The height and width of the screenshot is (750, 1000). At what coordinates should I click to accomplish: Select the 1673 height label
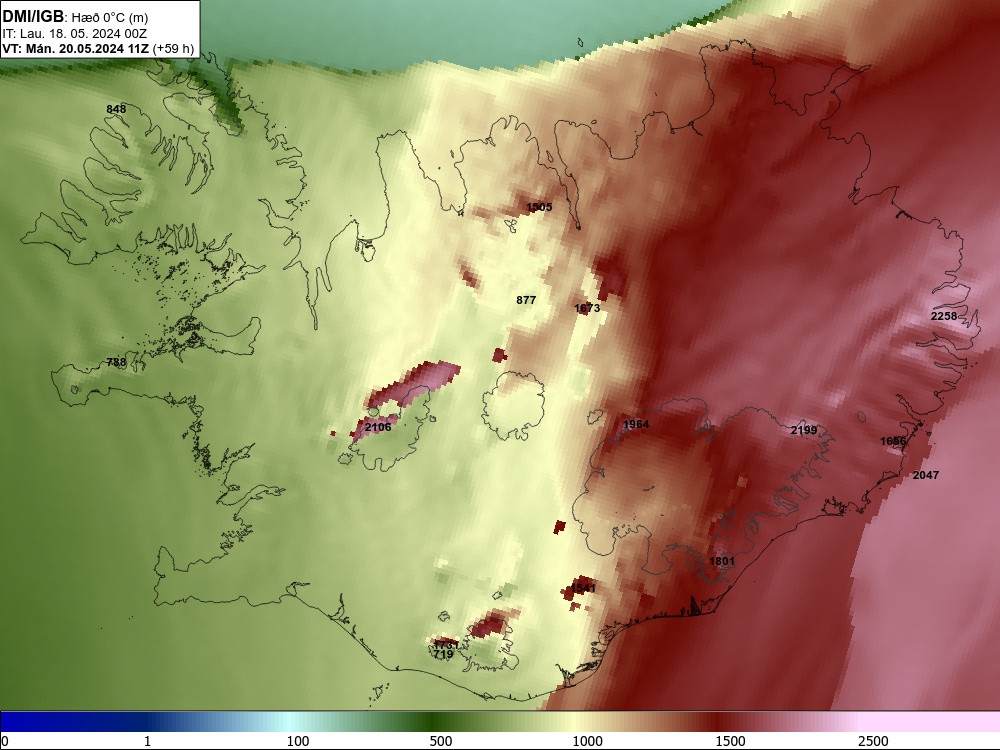pos(587,308)
